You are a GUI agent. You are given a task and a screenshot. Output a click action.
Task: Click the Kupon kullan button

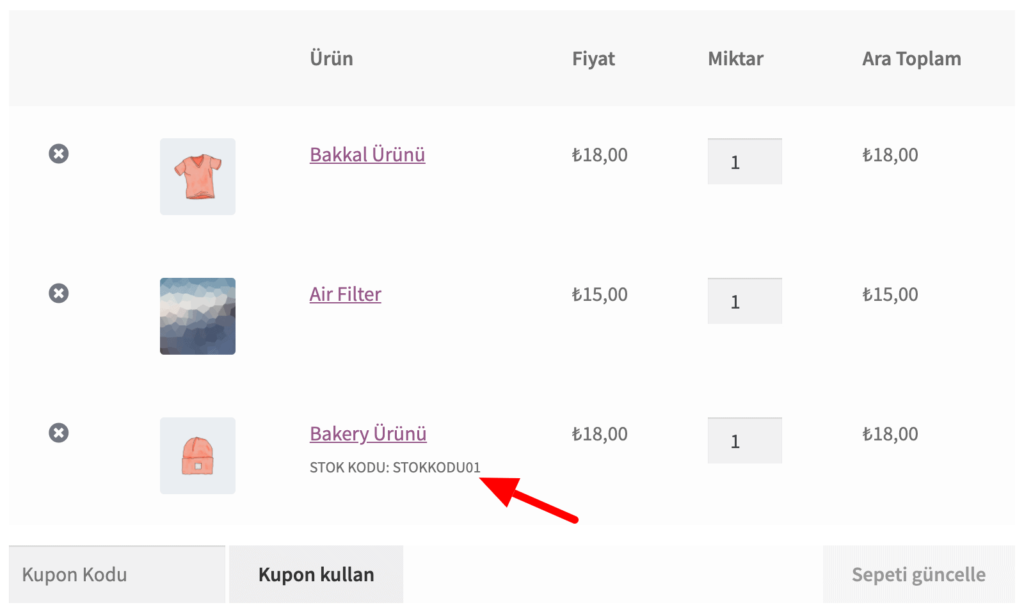pos(316,574)
